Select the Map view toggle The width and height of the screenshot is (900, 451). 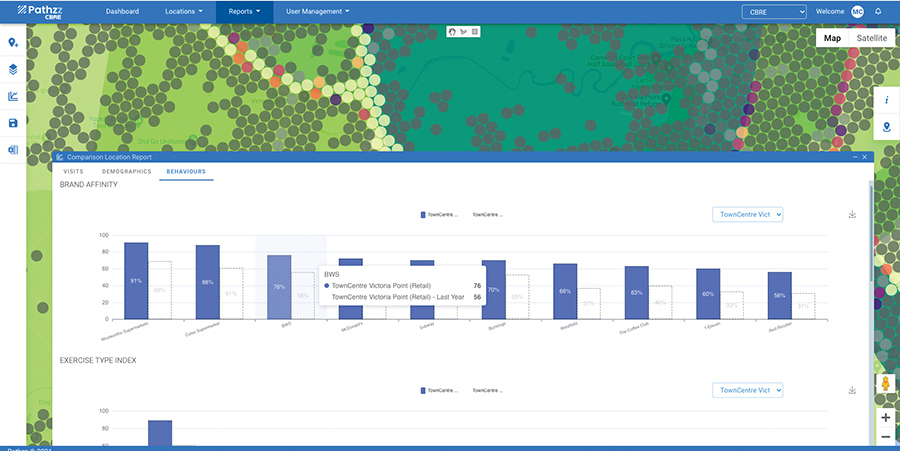click(x=832, y=38)
